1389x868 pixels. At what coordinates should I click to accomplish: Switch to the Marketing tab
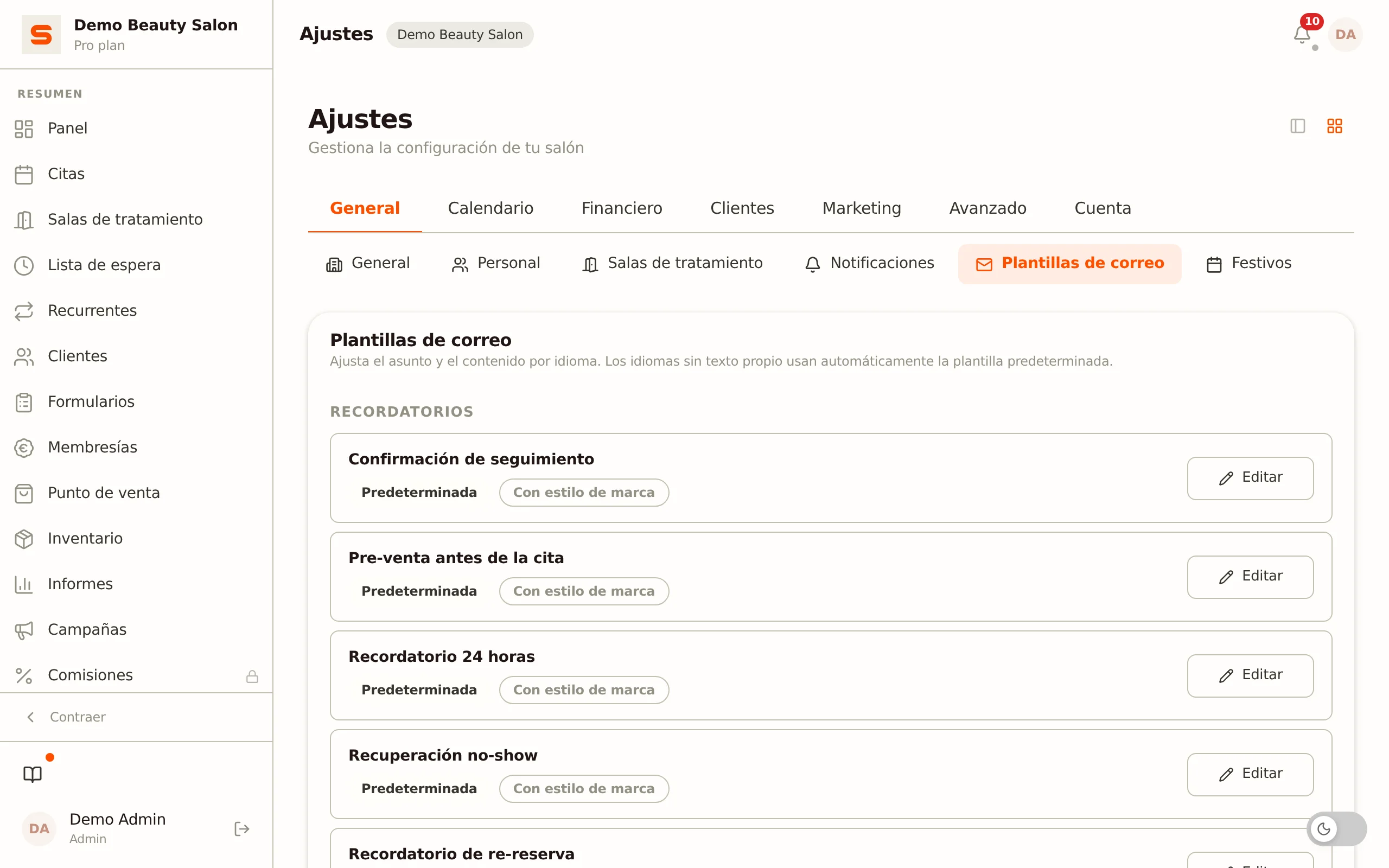tap(861, 208)
